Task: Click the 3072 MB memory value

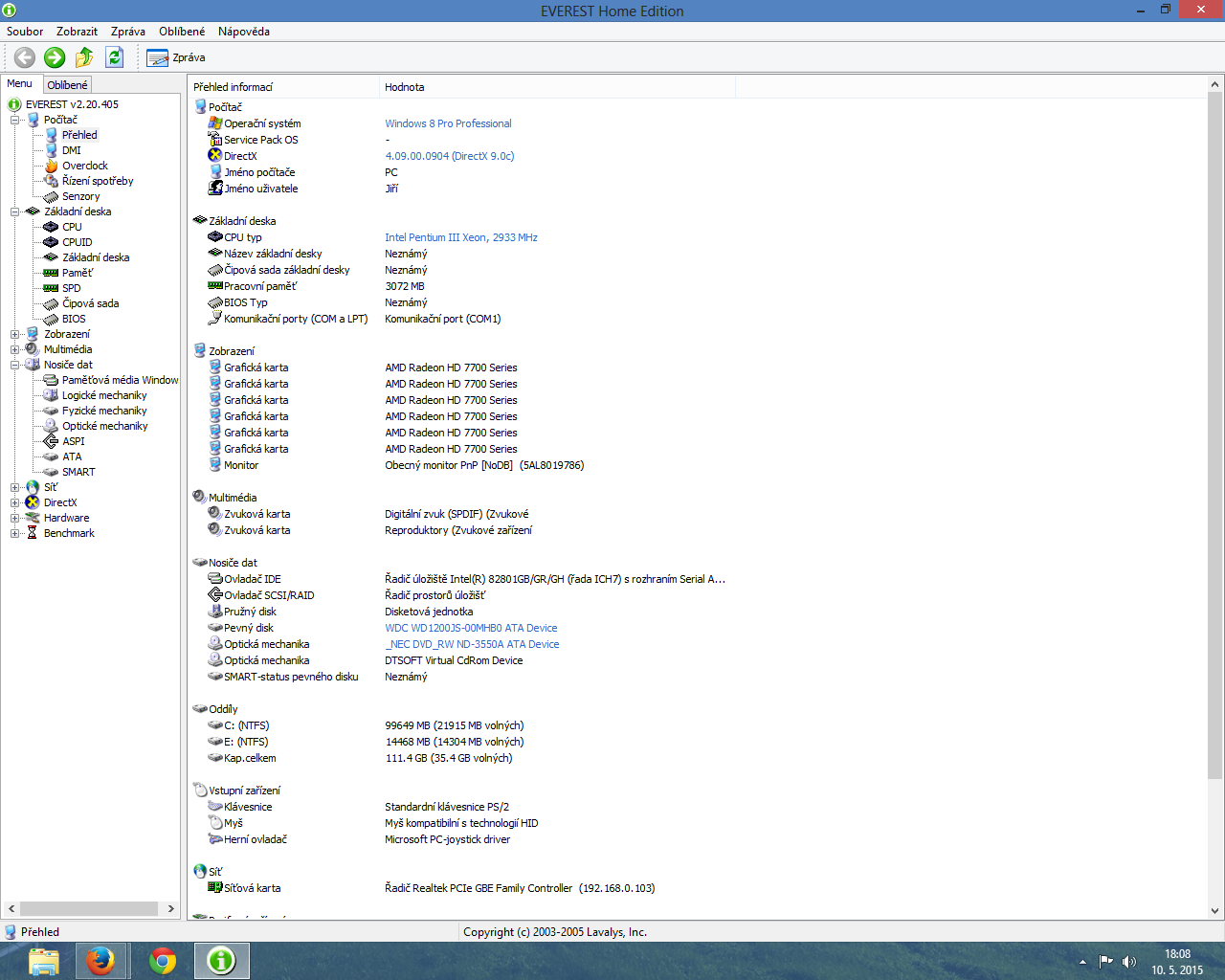Action: click(405, 286)
